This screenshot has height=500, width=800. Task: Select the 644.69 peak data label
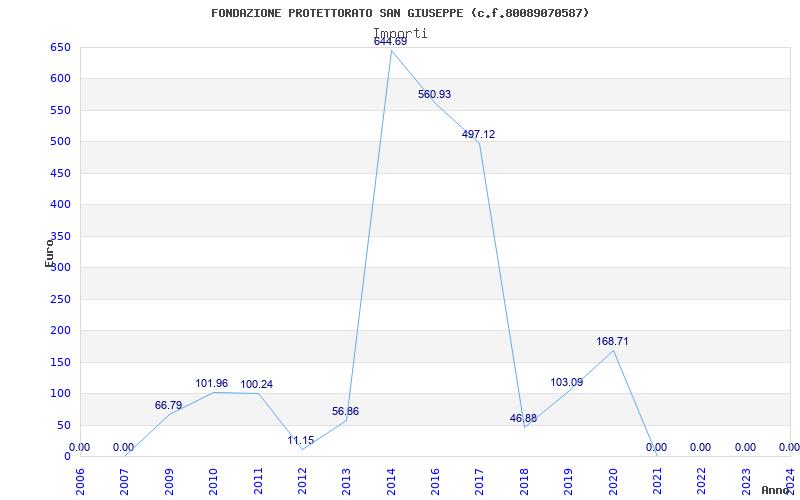click(x=390, y=42)
